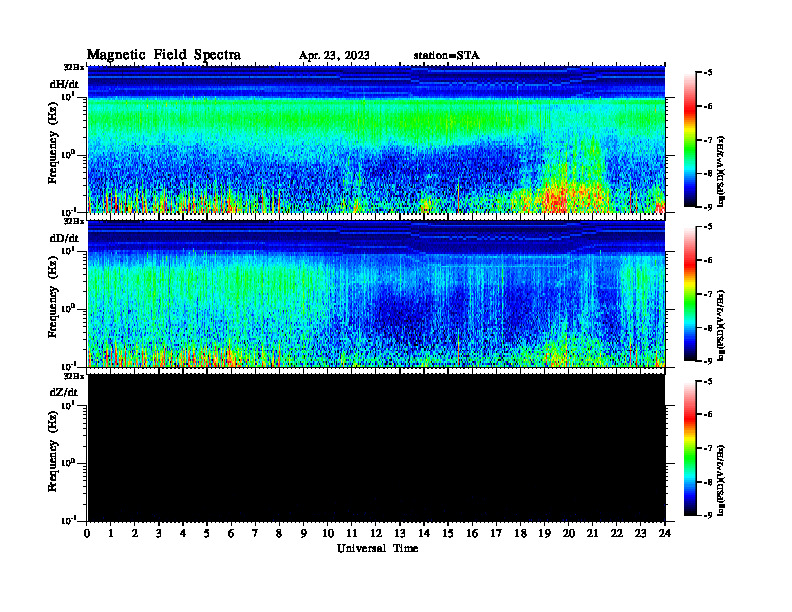Click the log PSD label beside the dZ/dt color scale

(721, 478)
